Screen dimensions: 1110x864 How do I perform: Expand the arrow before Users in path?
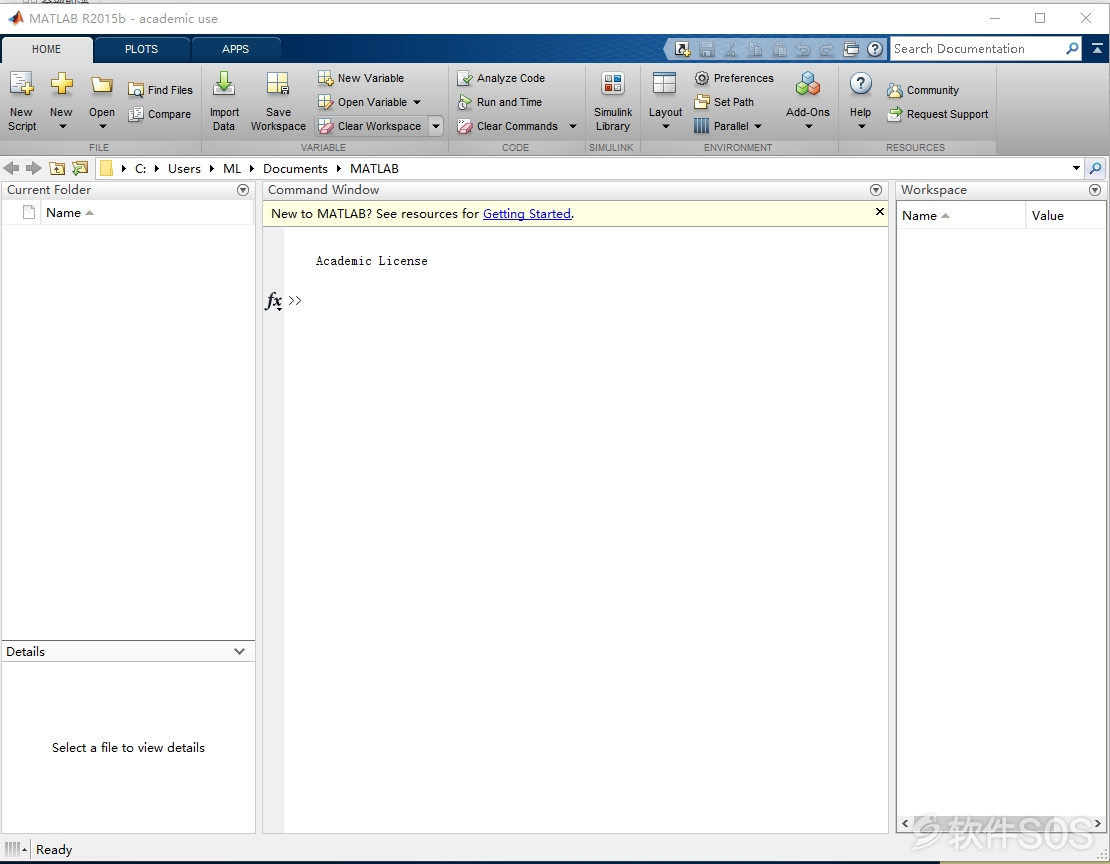[x=157, y=169]
